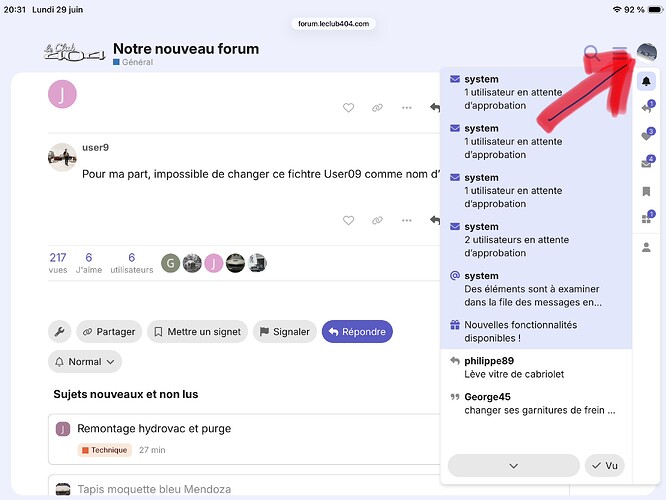Screen dimensions: 666x500
Task: Copy link icon on user9's post
Action: [377, 220]
